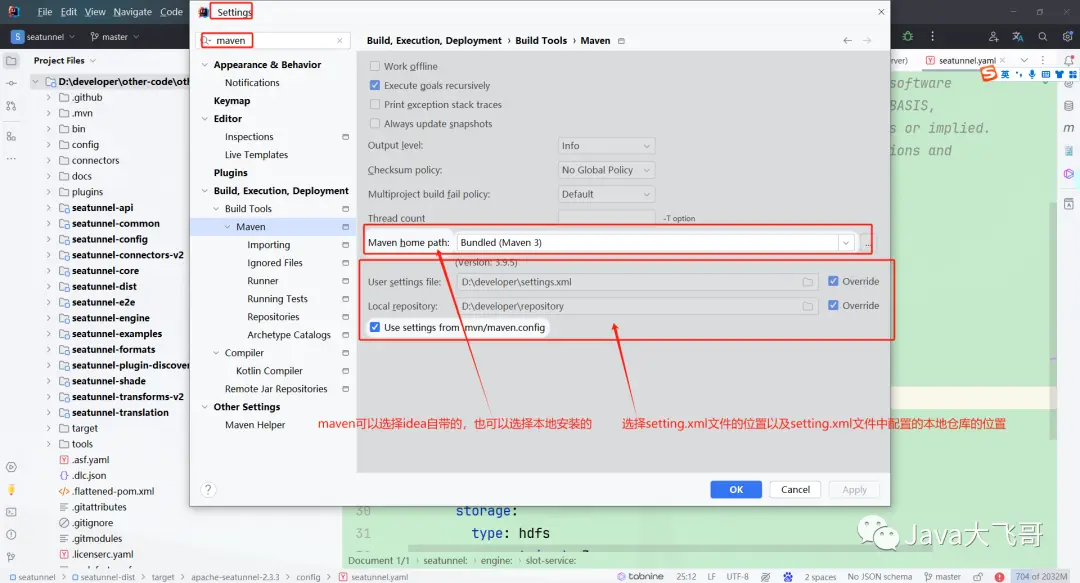Click the Thread count input field
Image resolution: width=1080 pixels, height=583 pixels.
606,218
